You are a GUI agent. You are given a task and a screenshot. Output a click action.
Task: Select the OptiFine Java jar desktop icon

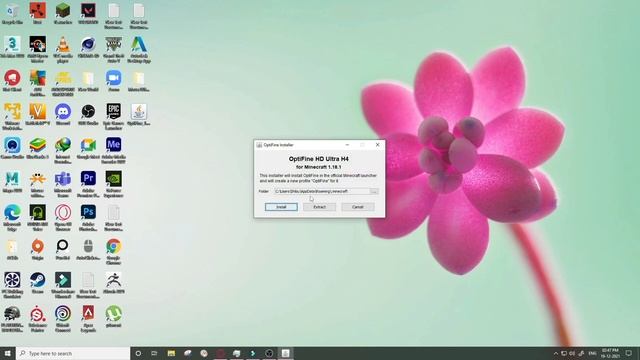click(x=139, y=114)
